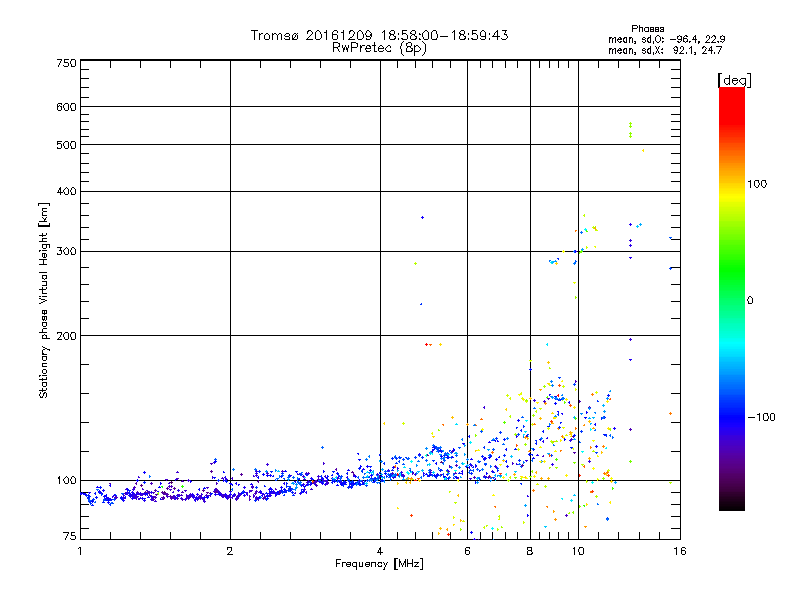
Task: Click the X-axis label '4'
Action: pyautogui.click(x=380, y=551)
